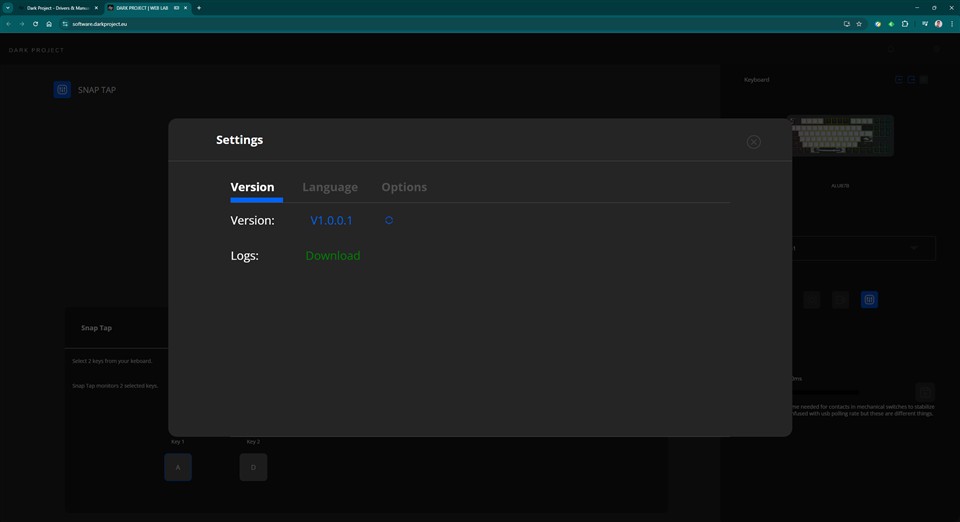Close the Settings dialog
This screenshot has width=960, height=522.
click(x=753, y=142)
